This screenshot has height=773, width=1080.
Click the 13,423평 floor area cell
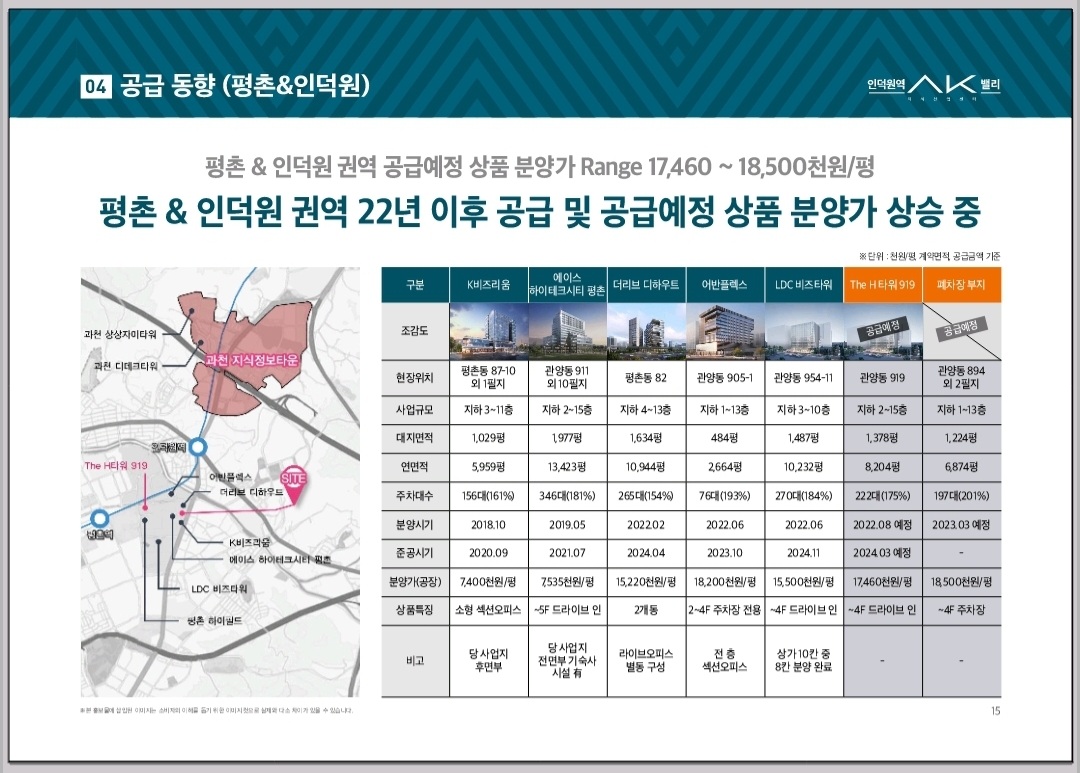click(x=567, y=467)
